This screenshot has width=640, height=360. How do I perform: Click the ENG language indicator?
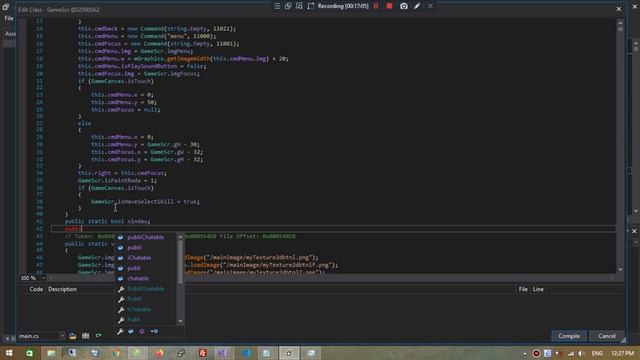pos(597,353)
